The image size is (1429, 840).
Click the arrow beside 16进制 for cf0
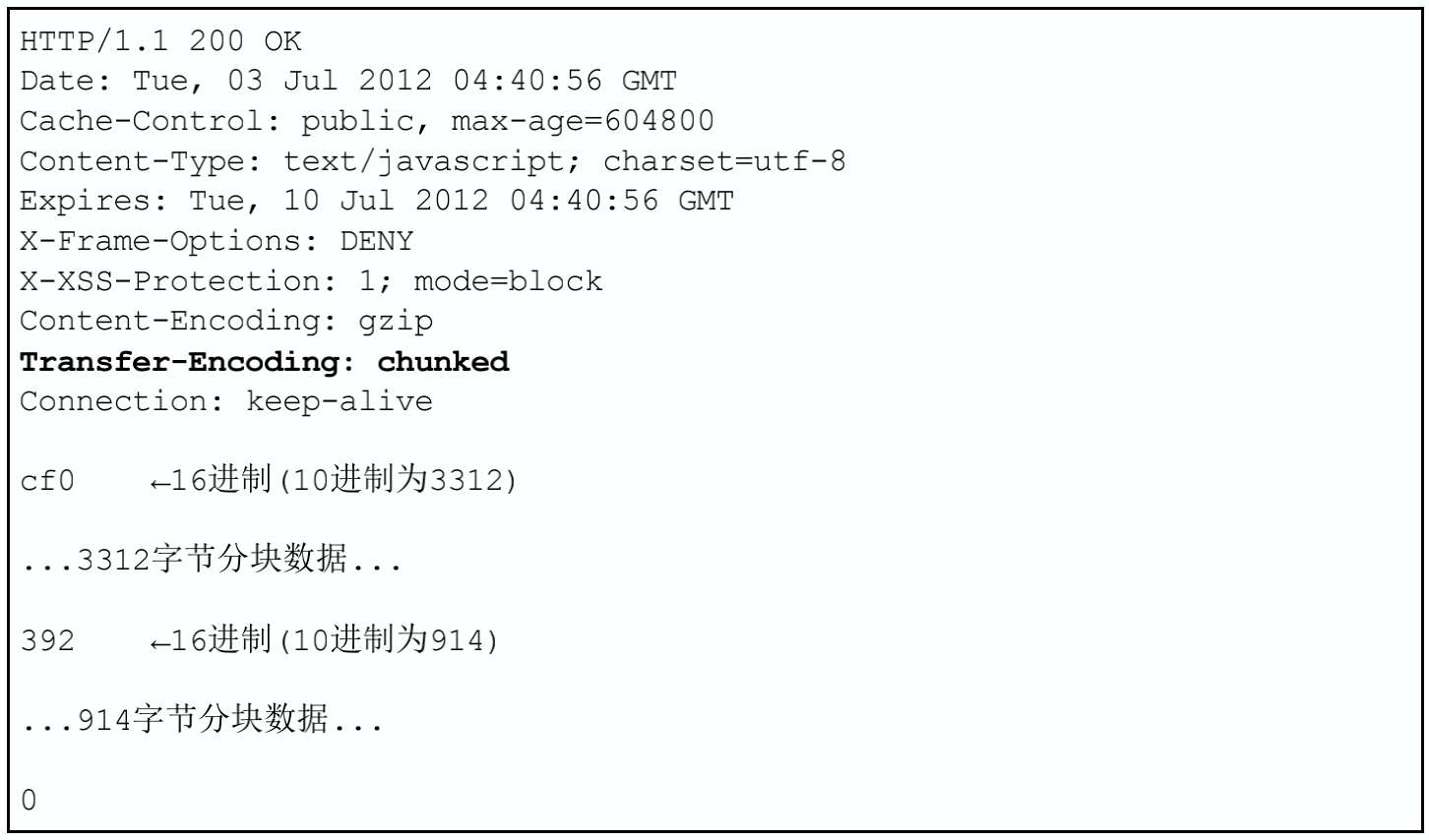click(x=161, y=483)
